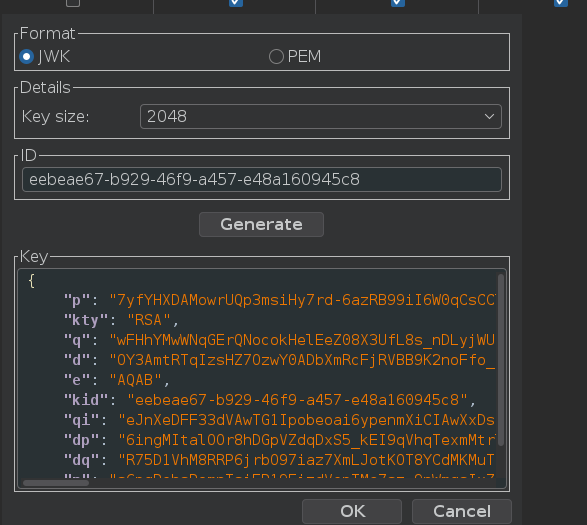Click the "kid" value line in the key
Image resolution: width=587 pixels, height=525 pixels.
pyautogui.click(x=270, y=400)
